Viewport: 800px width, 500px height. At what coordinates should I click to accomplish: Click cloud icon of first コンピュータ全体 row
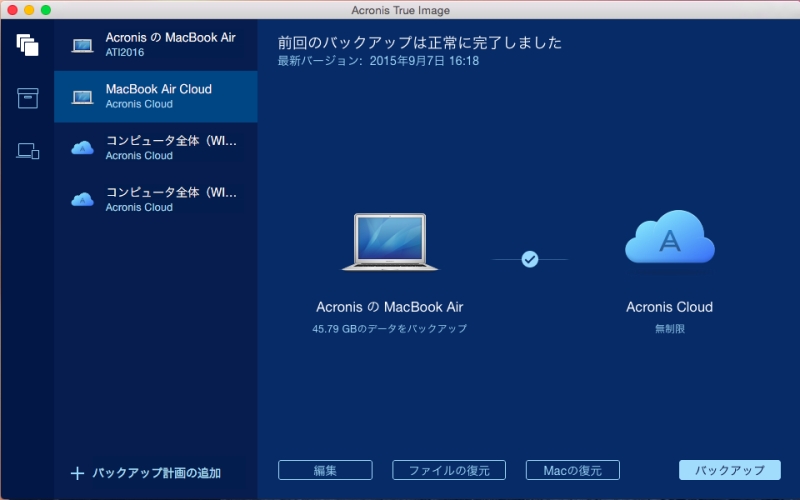coord(82,148)
